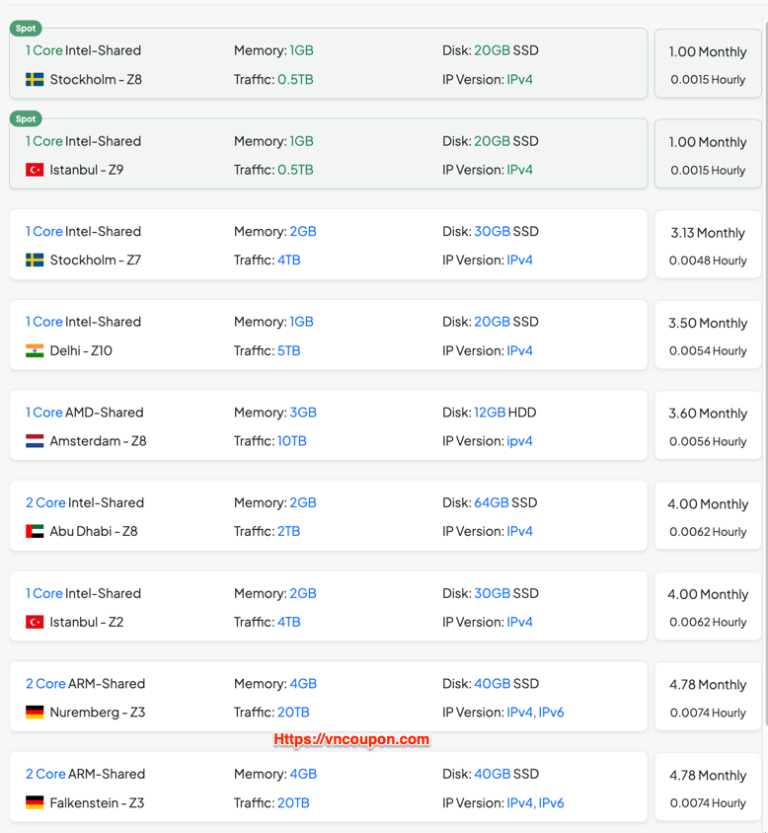Toggle the Spot badge on Stockholm-Z8 plan
Image resolution: width=768 pixels, height=833 pixels.
[26, 28]
